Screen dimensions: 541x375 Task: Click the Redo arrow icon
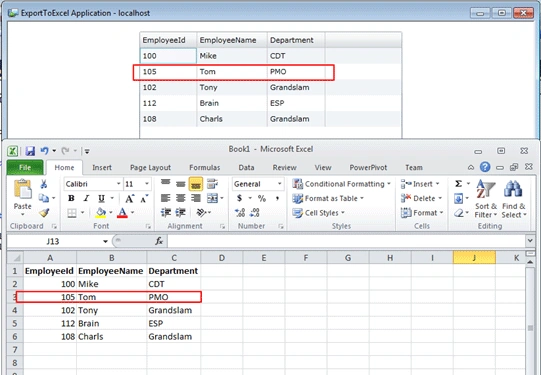click(x=65, y=151)
